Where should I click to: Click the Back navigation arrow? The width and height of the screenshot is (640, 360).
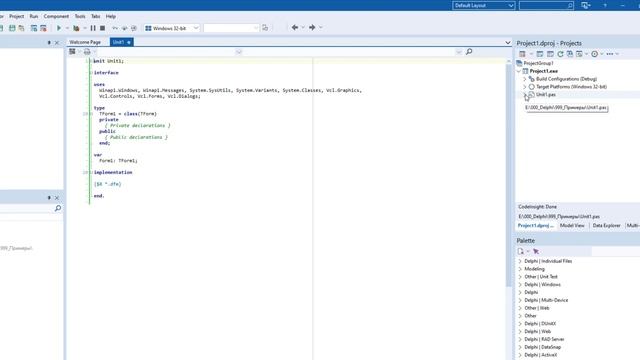coord(295,27)
